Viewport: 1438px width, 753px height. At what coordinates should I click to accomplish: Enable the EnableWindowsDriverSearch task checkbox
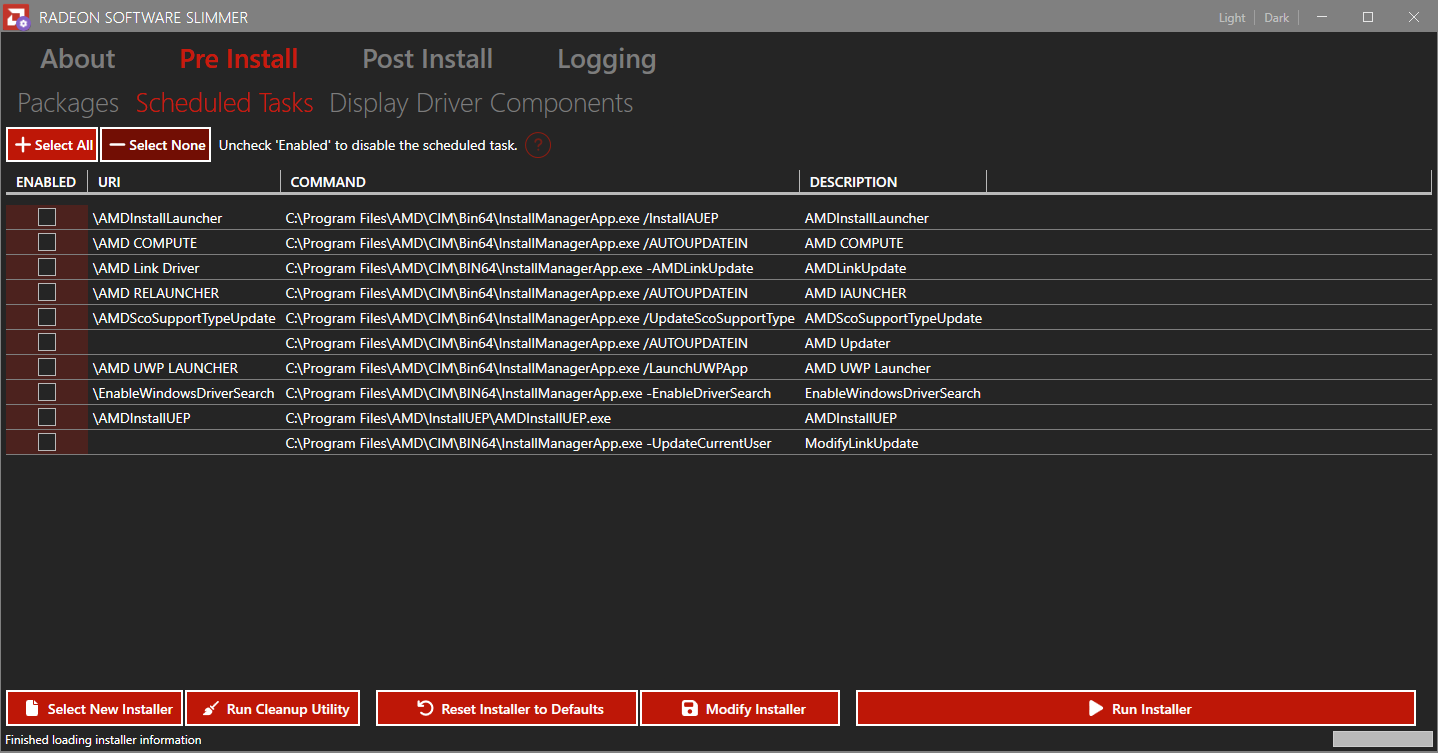click(x=47, y=392)
